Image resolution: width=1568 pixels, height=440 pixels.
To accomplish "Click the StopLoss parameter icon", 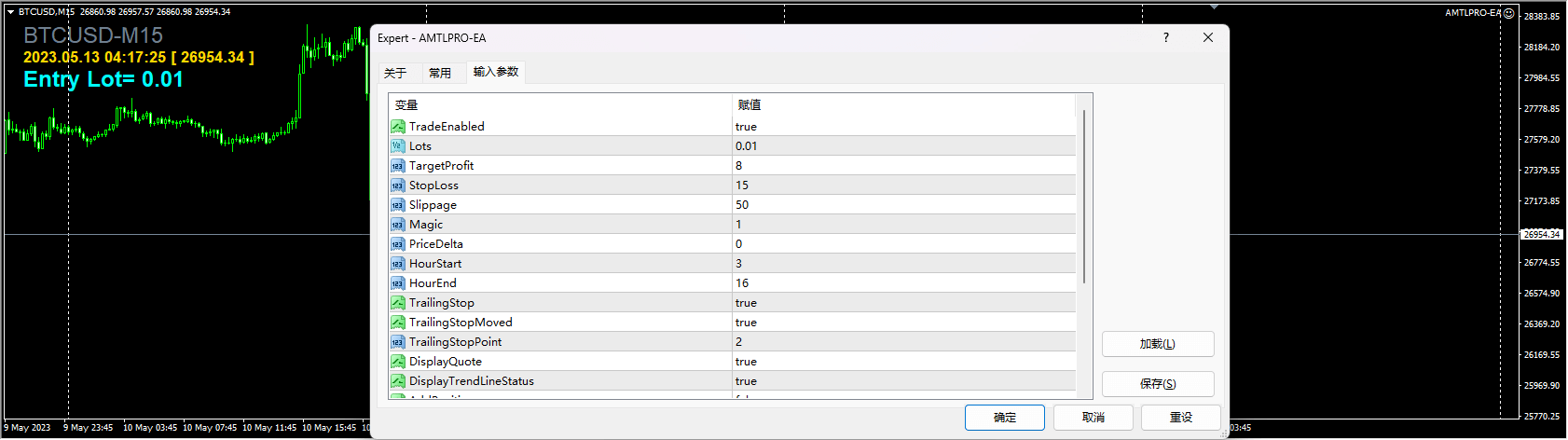I will tap(398, 186).
